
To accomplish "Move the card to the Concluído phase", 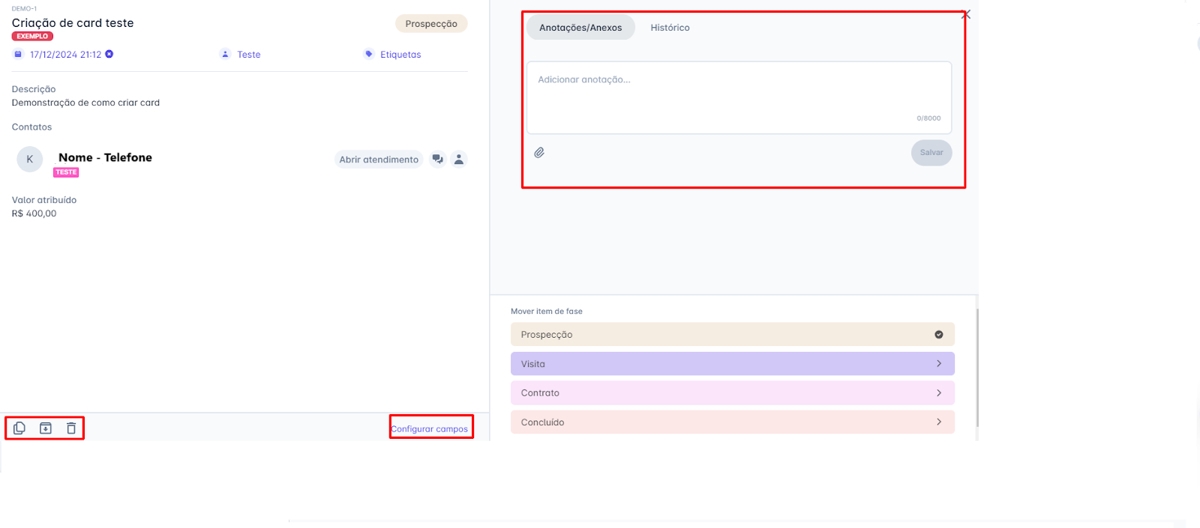I will (732, 422).
